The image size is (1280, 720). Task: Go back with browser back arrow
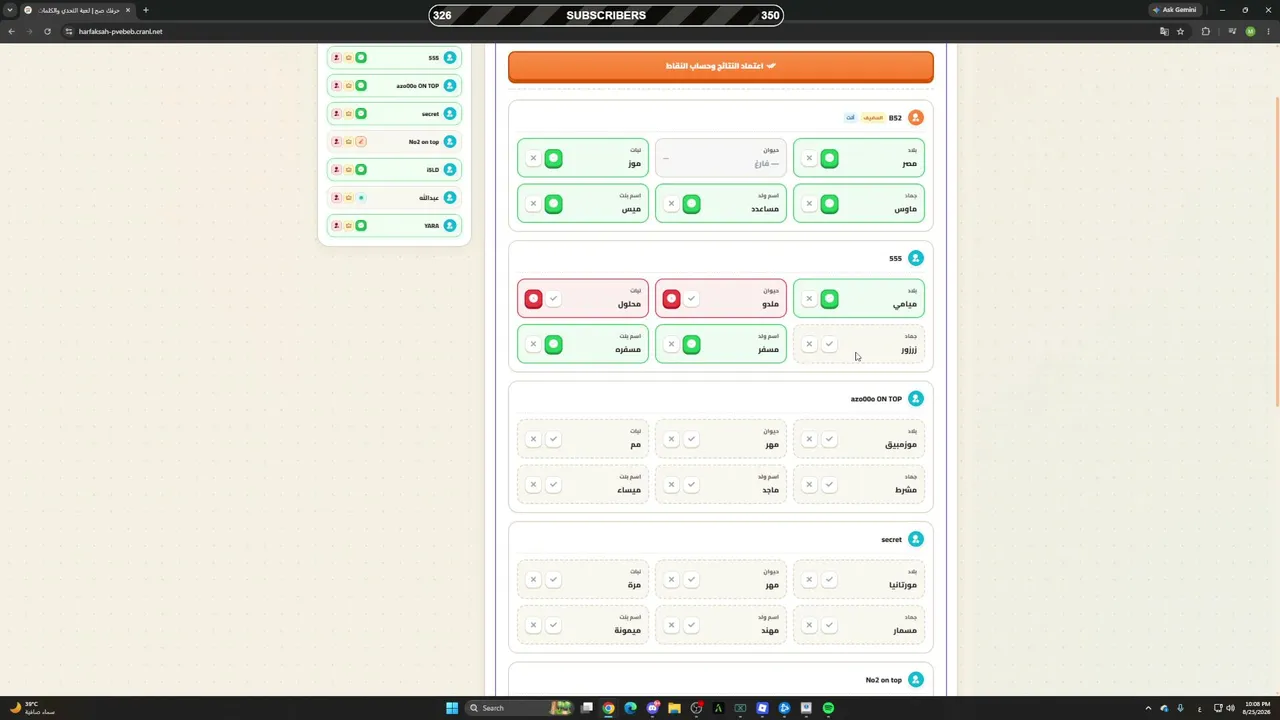pyautogui.click(x=11, y=31)
